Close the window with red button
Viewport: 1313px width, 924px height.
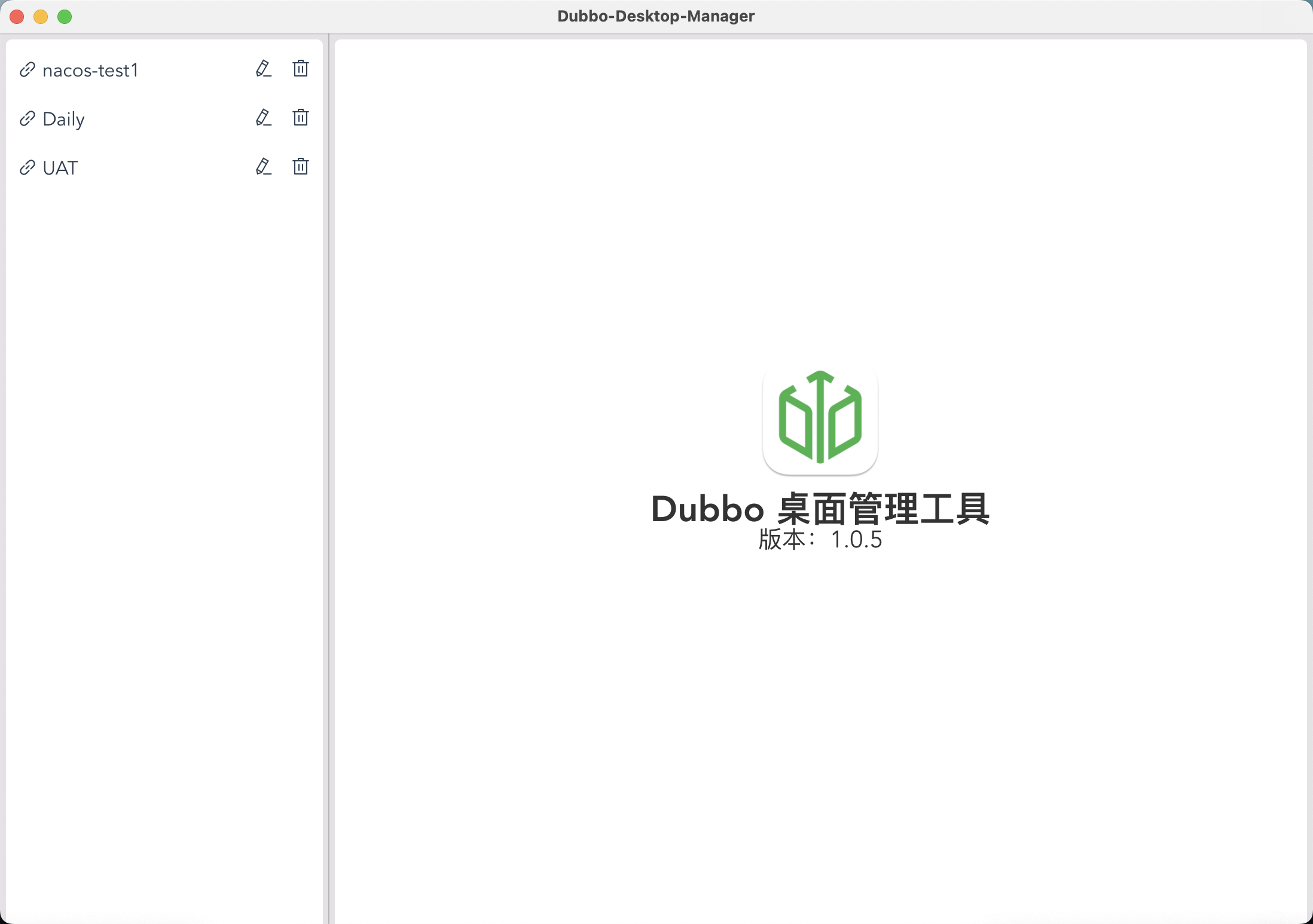(17, 17)
